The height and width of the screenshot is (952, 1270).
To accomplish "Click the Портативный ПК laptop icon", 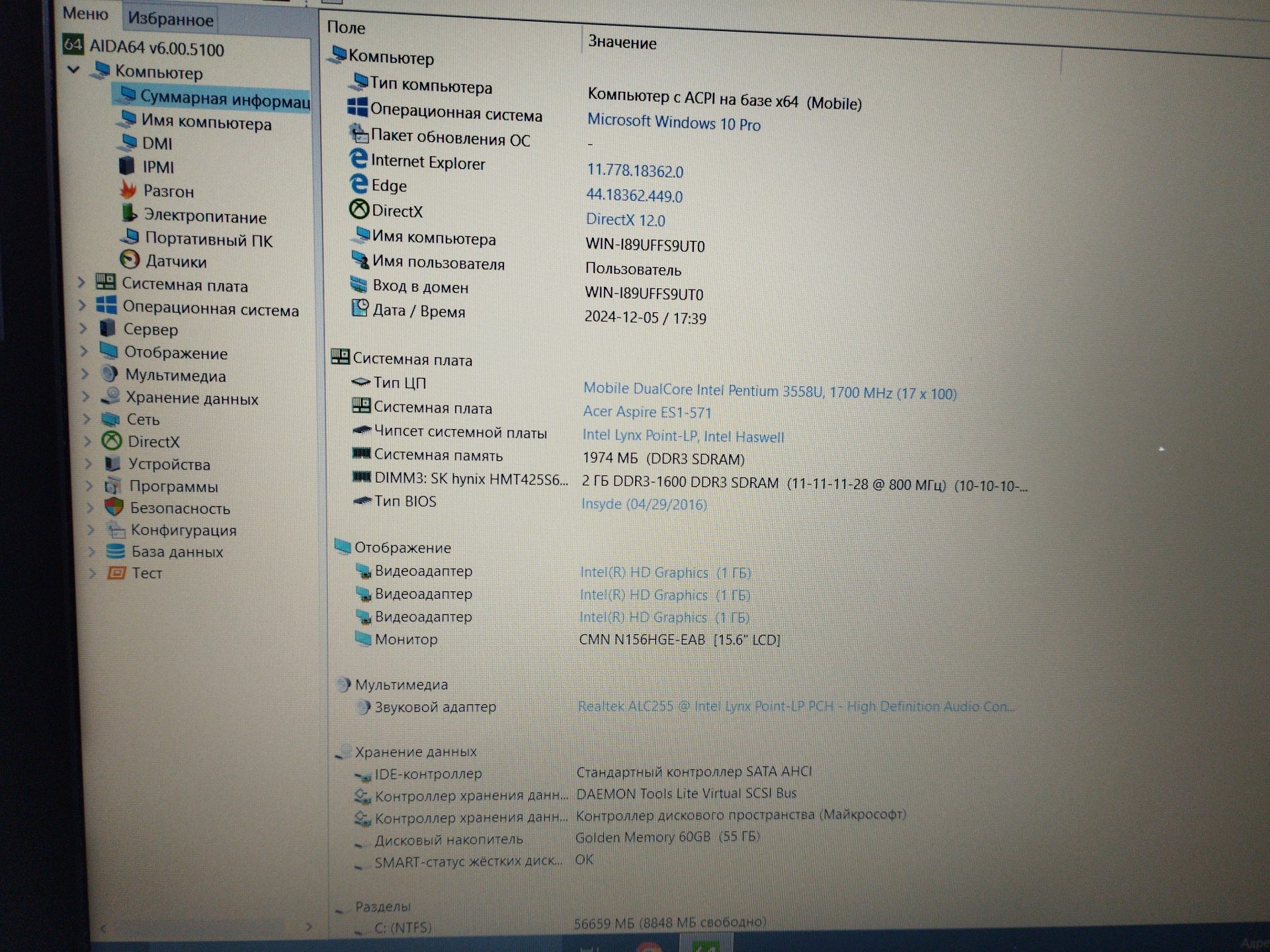I will pyautogui.click(x=130, y=237).
